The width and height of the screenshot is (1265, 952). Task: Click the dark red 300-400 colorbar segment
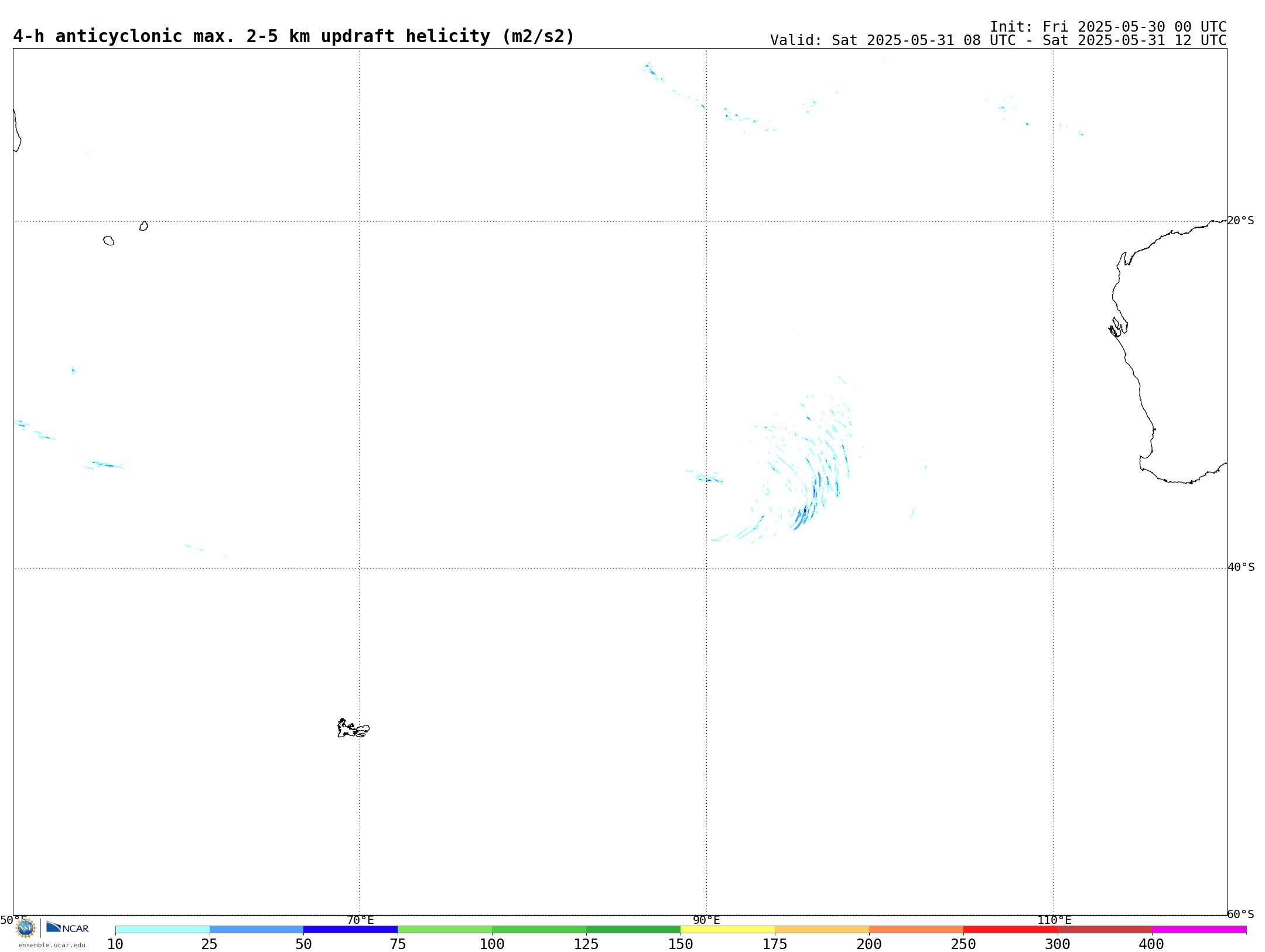pyautogui.click(x=1105, y=929)
